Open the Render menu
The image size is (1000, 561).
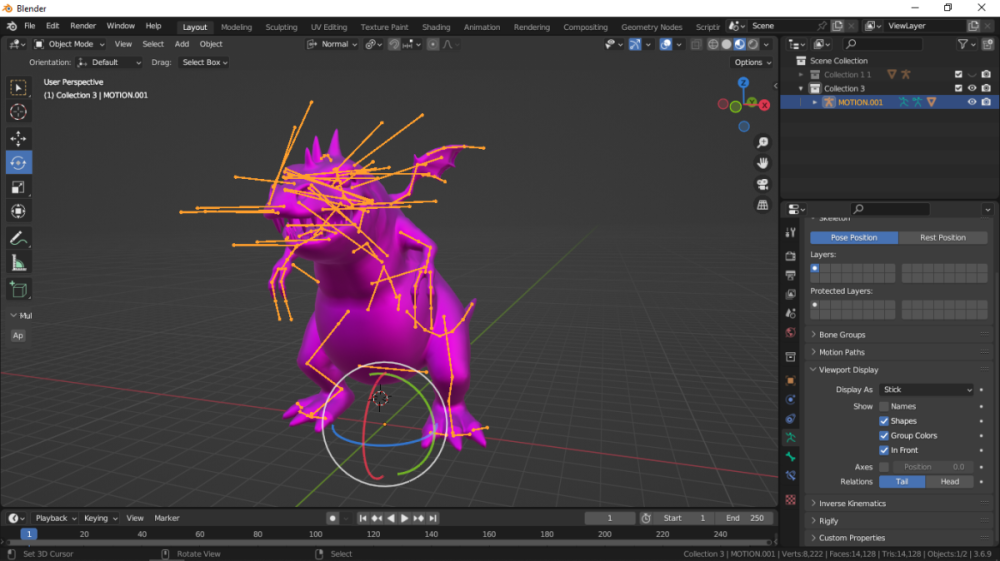click(x=83, y=26)
